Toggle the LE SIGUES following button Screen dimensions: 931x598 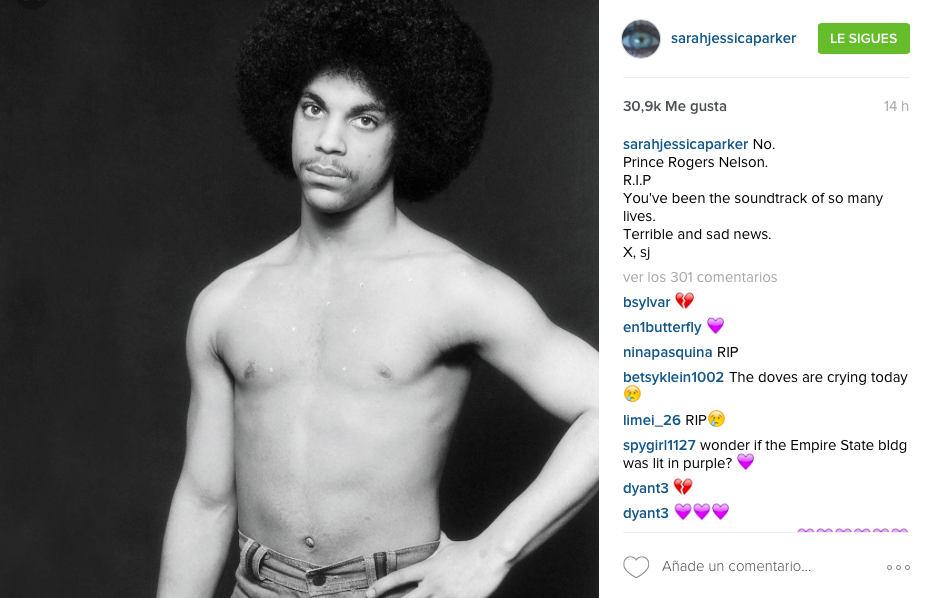pyautogui.click(x=863, y=39)
